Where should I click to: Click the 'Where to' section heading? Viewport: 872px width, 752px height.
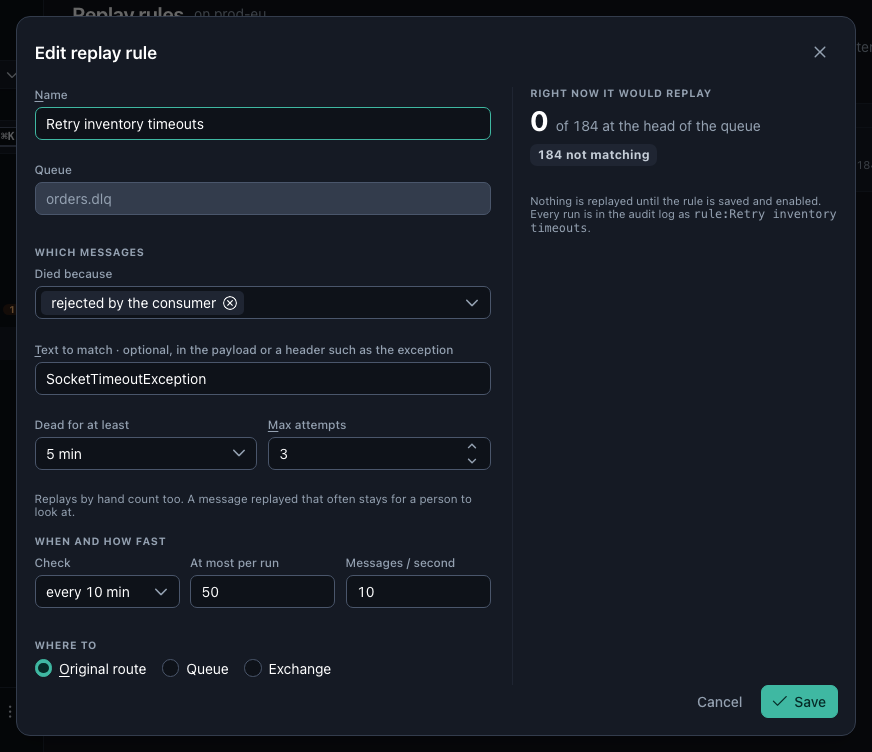point(66,645)
